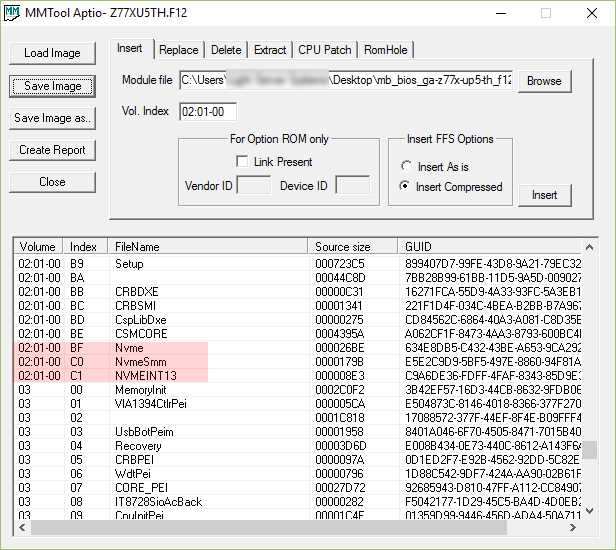Switch to the Insert tab
This screenshot has width=616, height=550.
130,49
